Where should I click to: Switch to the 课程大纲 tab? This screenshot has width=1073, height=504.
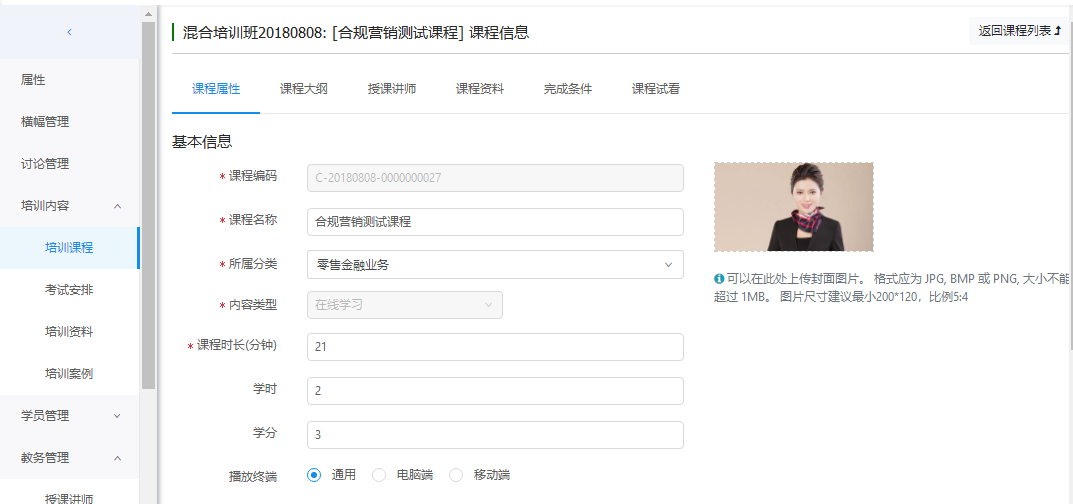(304, 88)
